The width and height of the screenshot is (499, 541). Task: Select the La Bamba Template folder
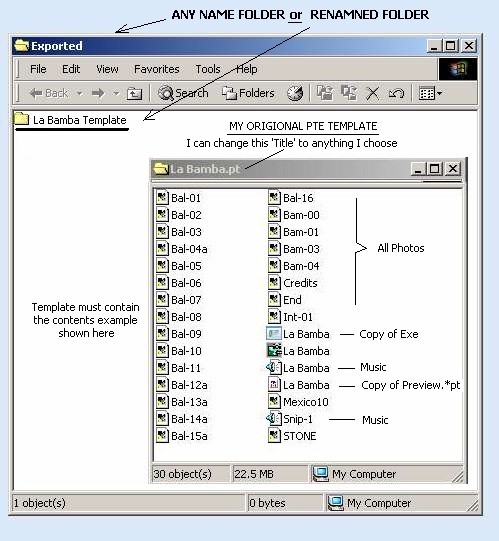(70, 120)
